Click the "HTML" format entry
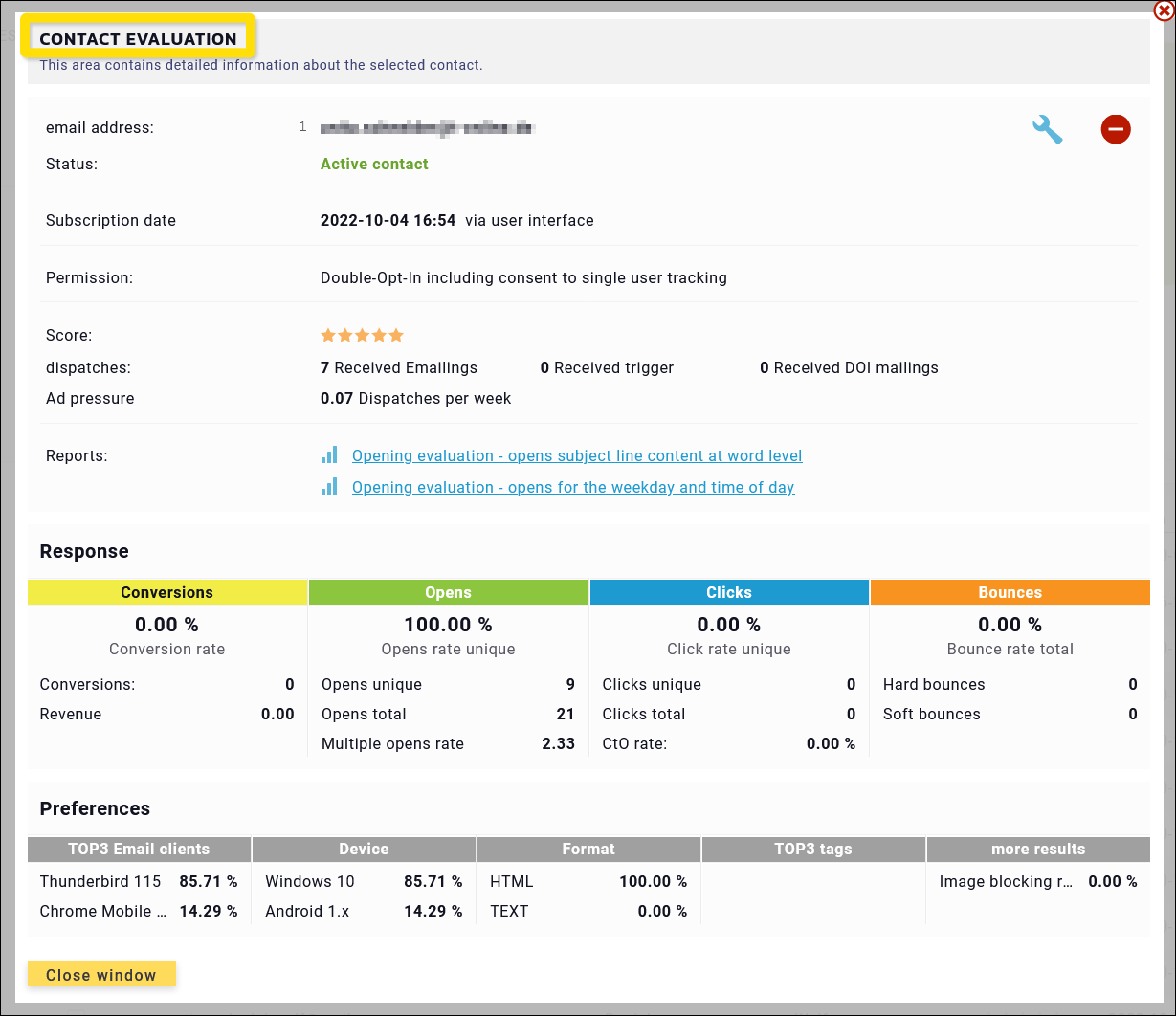The height and width of the screenshot is (1016, 1176). click(x=512, y=882)
